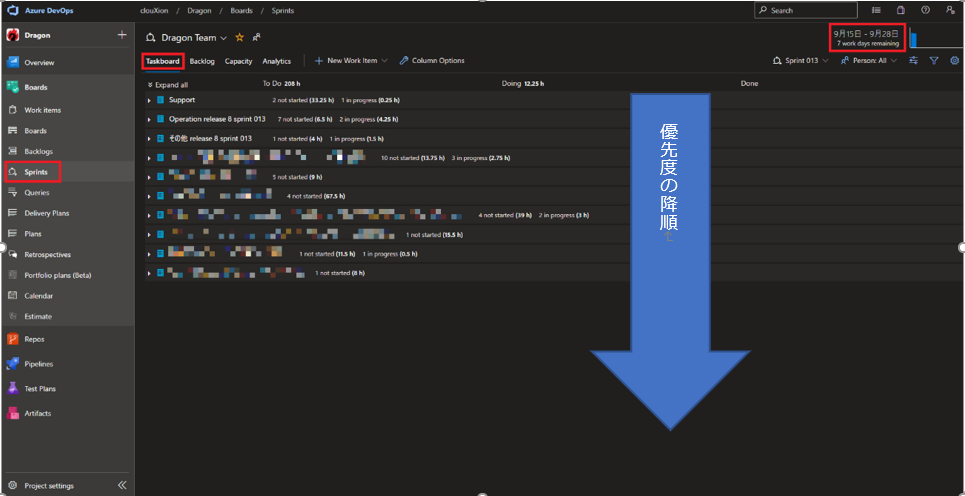The width and height of the screenshot is (965, 496).
Task: Expand Operation release 8 sprint 013 row
Action: [149, 119]
